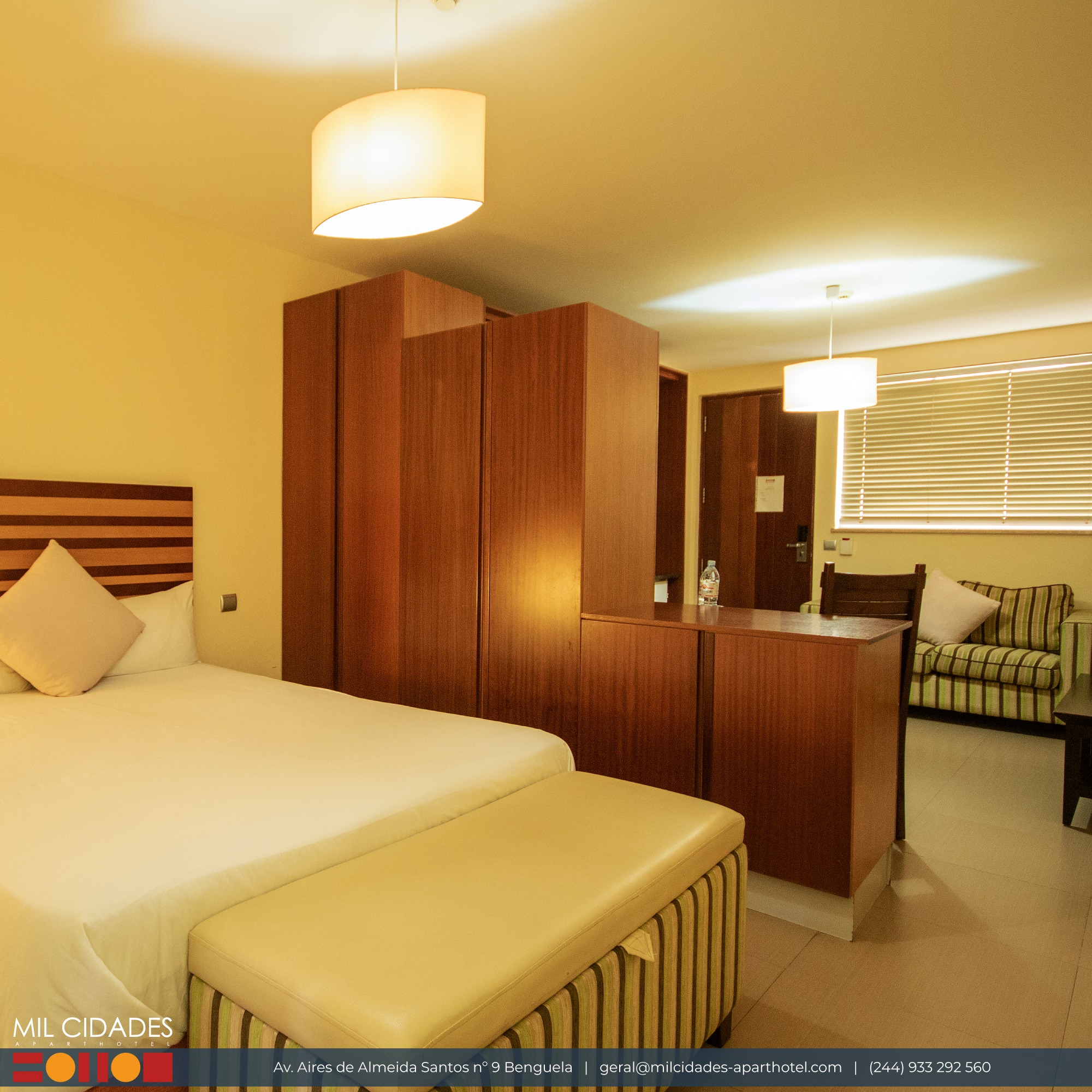Click the large pendant lamp over bed

399,162
